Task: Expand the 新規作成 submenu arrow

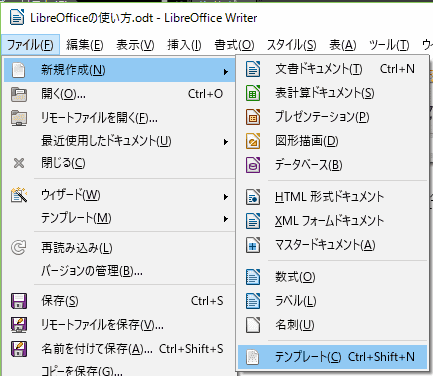Action: (x=226, y=71)
